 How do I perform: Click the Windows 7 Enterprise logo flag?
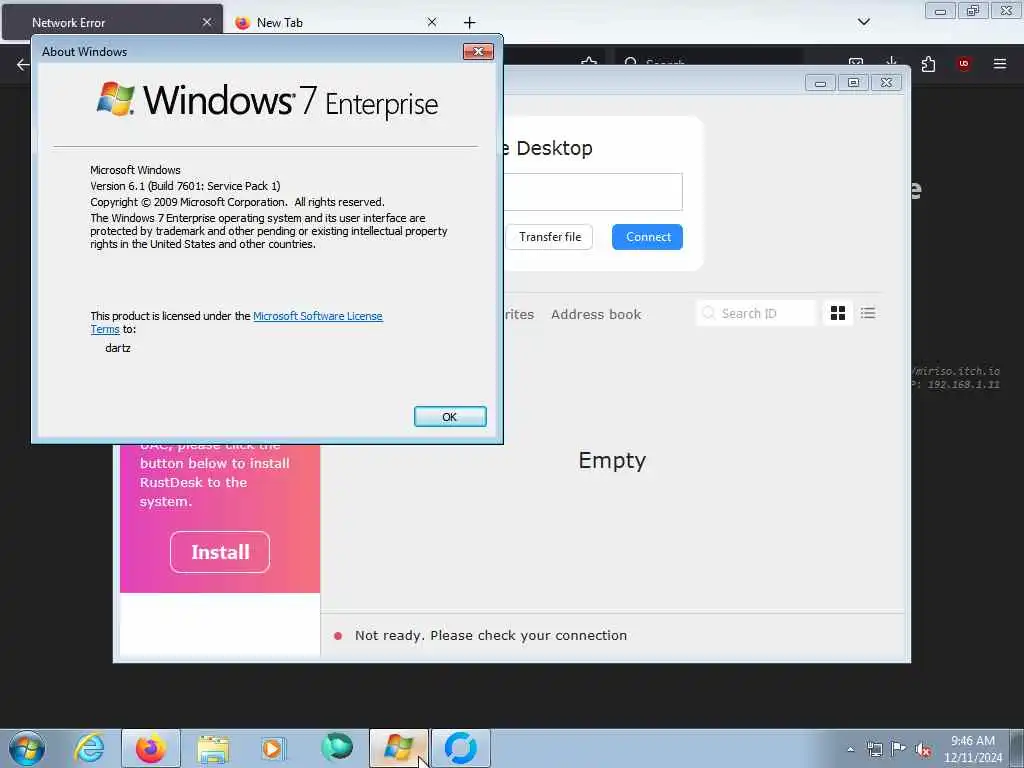click(116, 99)
